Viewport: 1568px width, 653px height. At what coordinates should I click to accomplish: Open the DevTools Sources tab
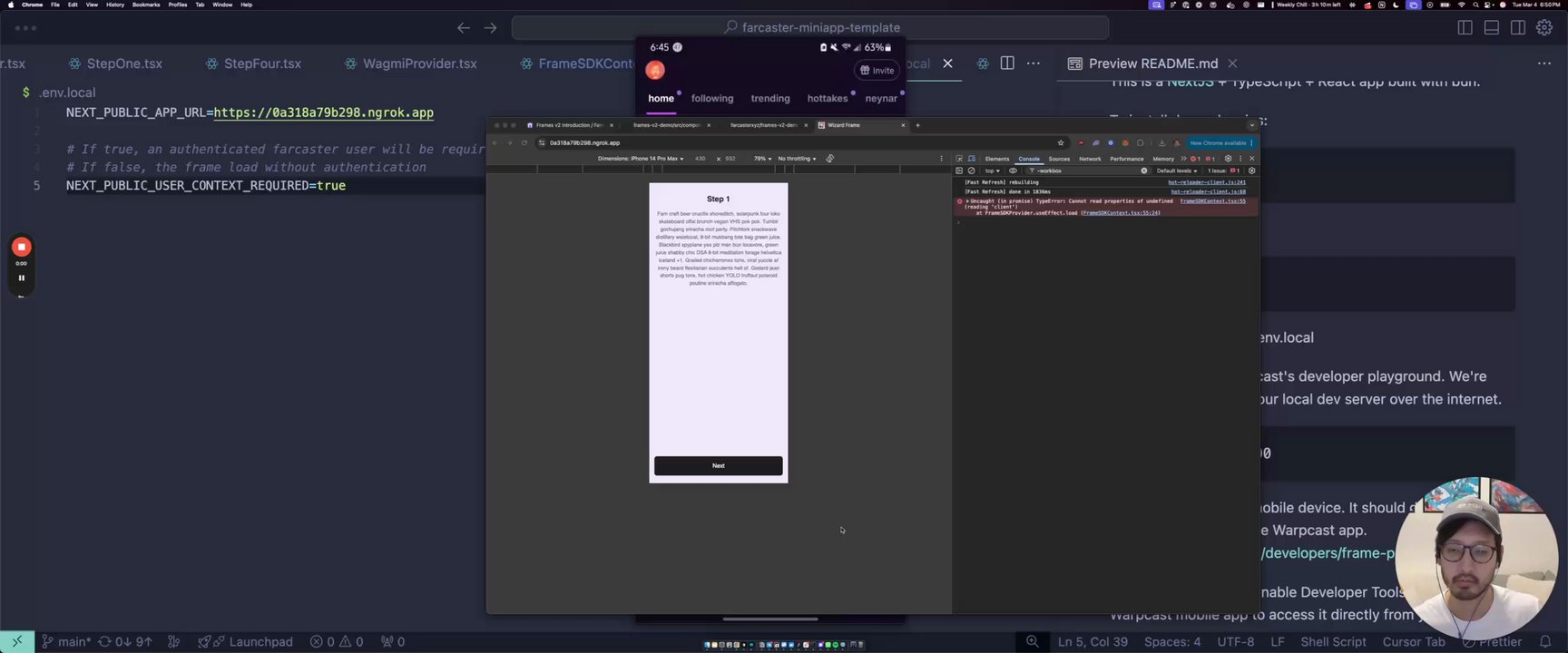[1059, 159]
